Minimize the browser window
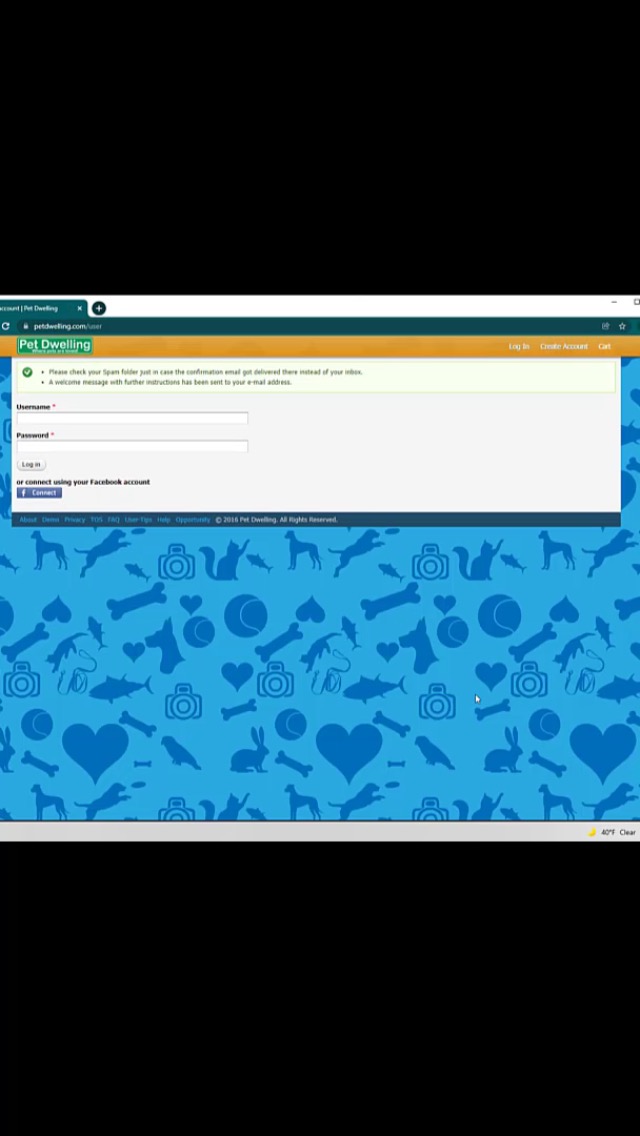This screenshot has height=1136, width=640. (614, 302)
